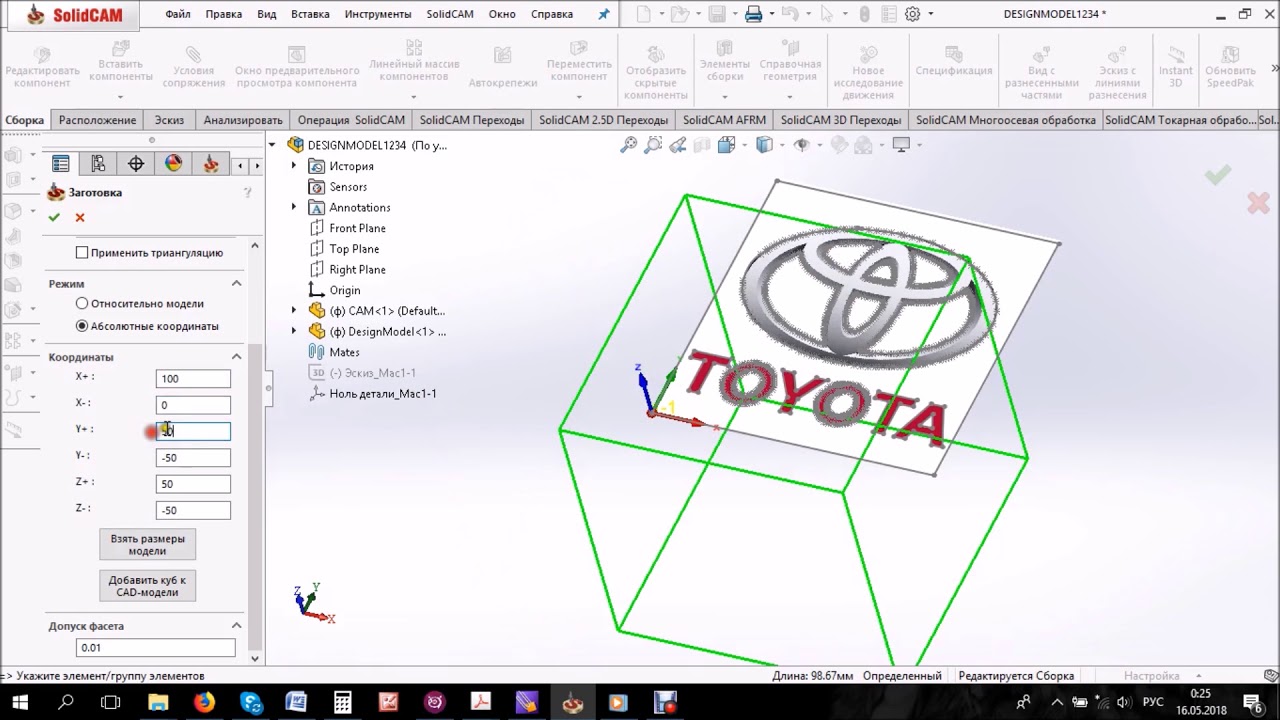1280x720 pixels.
Task: Click the Display Style icon
Action: coord(765,145)
